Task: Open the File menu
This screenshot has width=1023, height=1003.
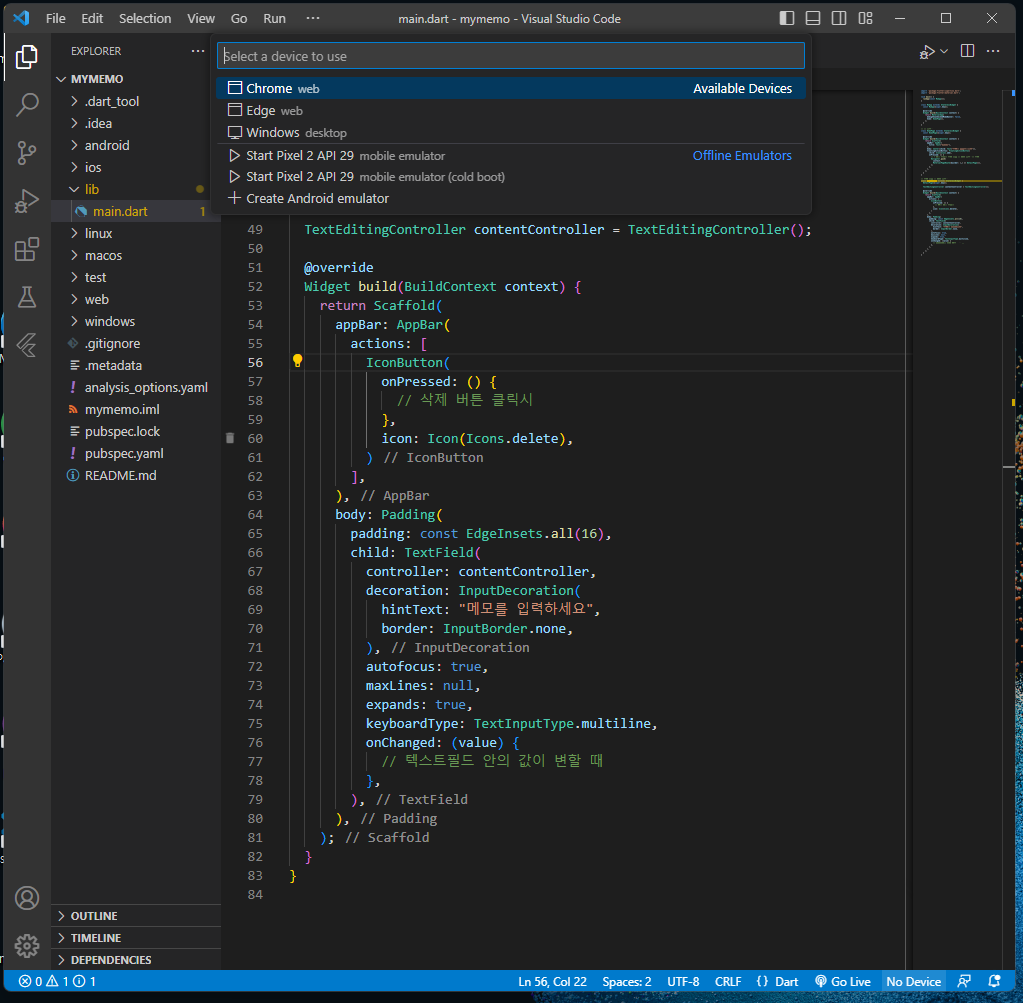Action: coord(55,18)
